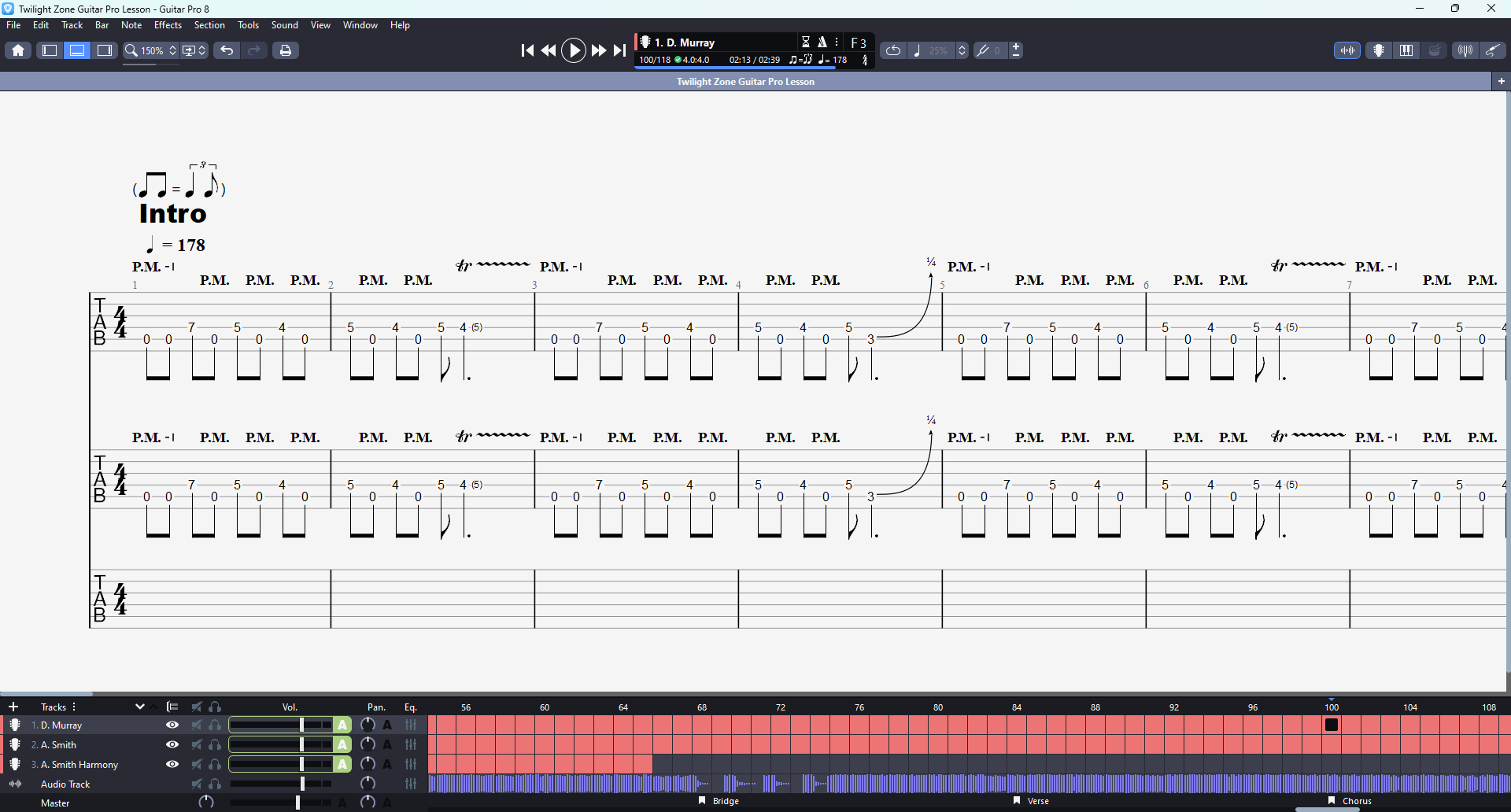
Task: Print the Twilight Zone score
Action: pyautogui.click(x=285, y=50)
